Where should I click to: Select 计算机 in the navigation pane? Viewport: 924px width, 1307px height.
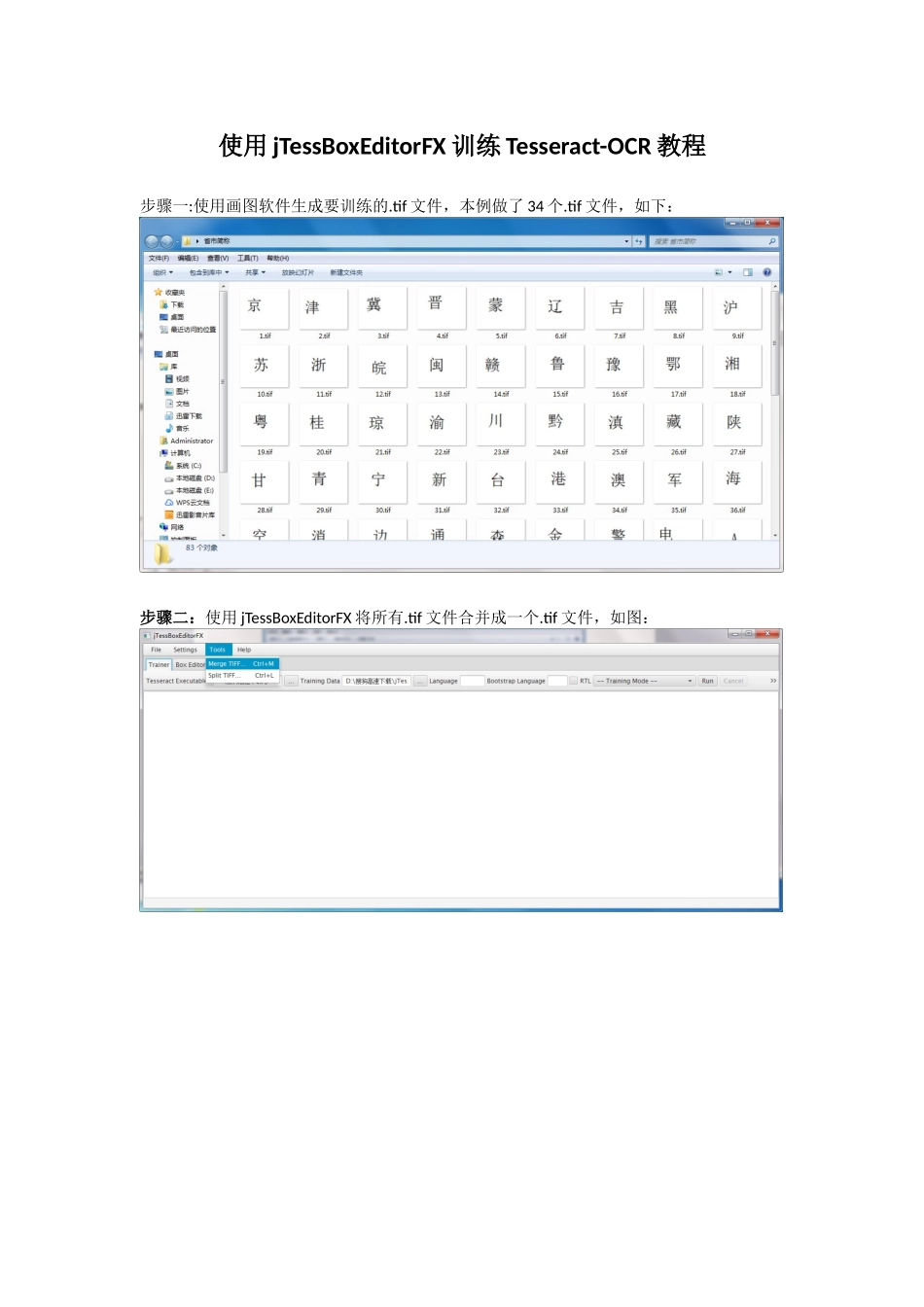coord(175,453)
